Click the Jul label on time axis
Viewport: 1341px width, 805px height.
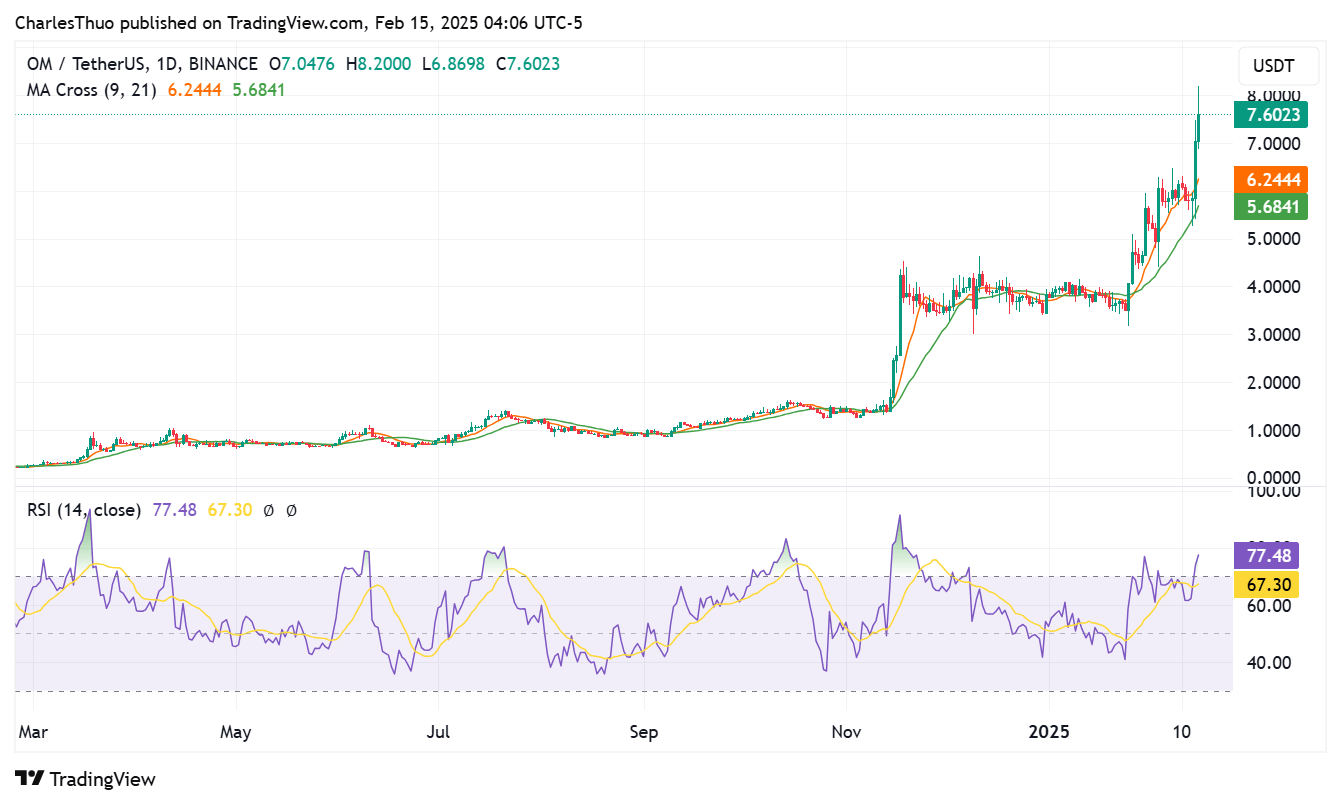click(x=438, y=733)
